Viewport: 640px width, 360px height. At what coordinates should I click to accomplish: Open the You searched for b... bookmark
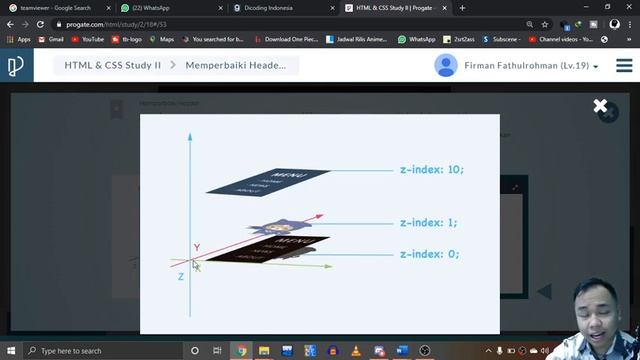click(x=213, y=39)
